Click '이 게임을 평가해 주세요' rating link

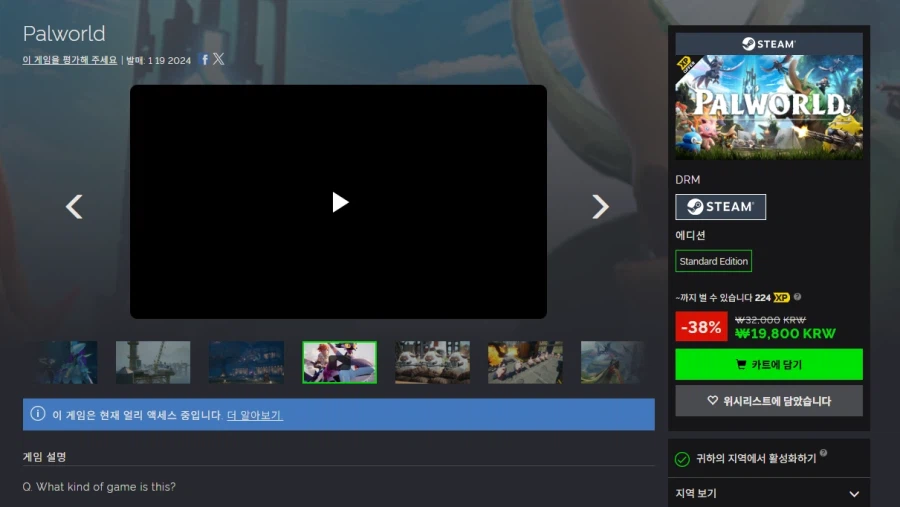(69, 60)
